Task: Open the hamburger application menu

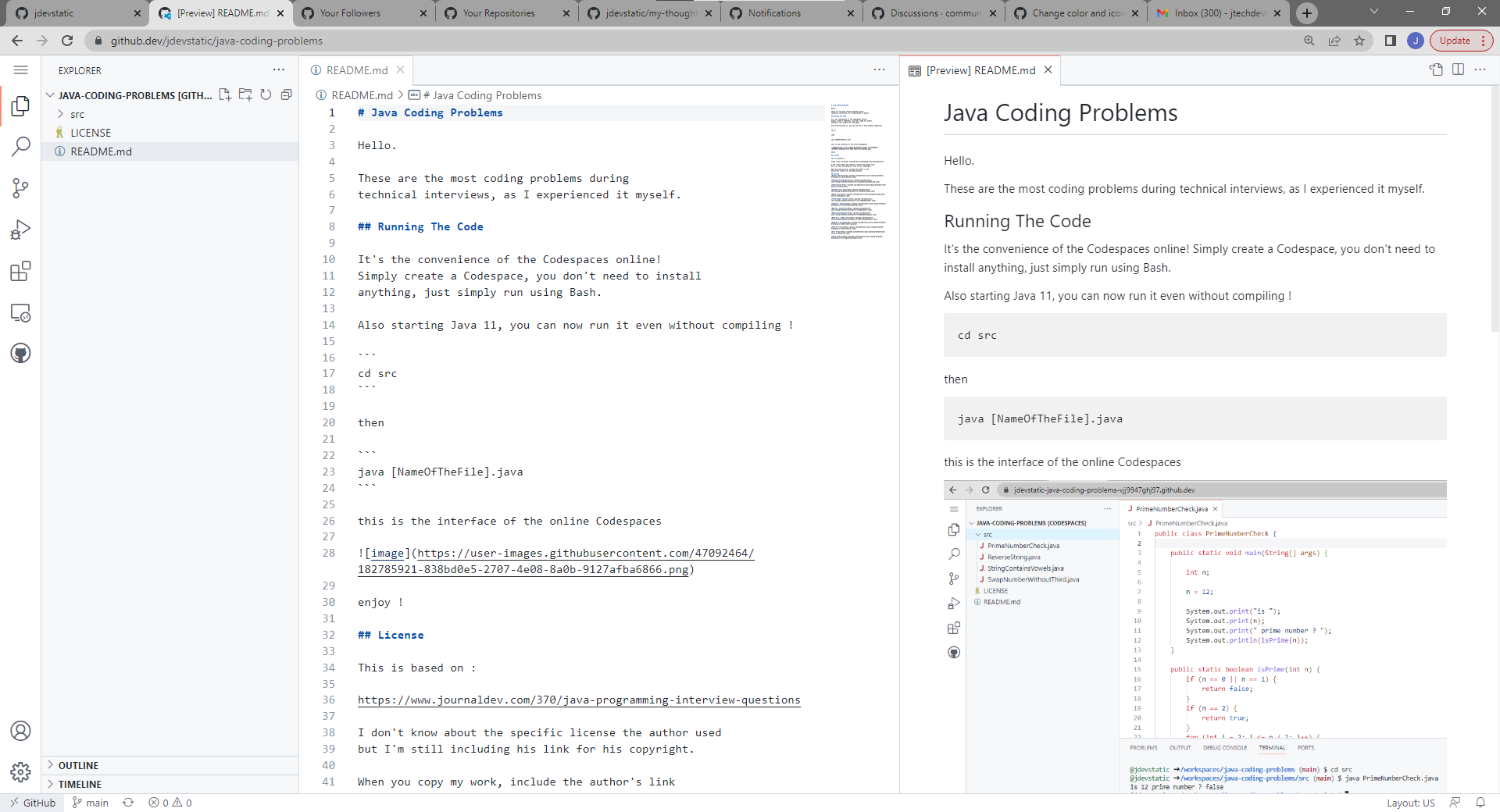Action: click(x=21, y=70)
